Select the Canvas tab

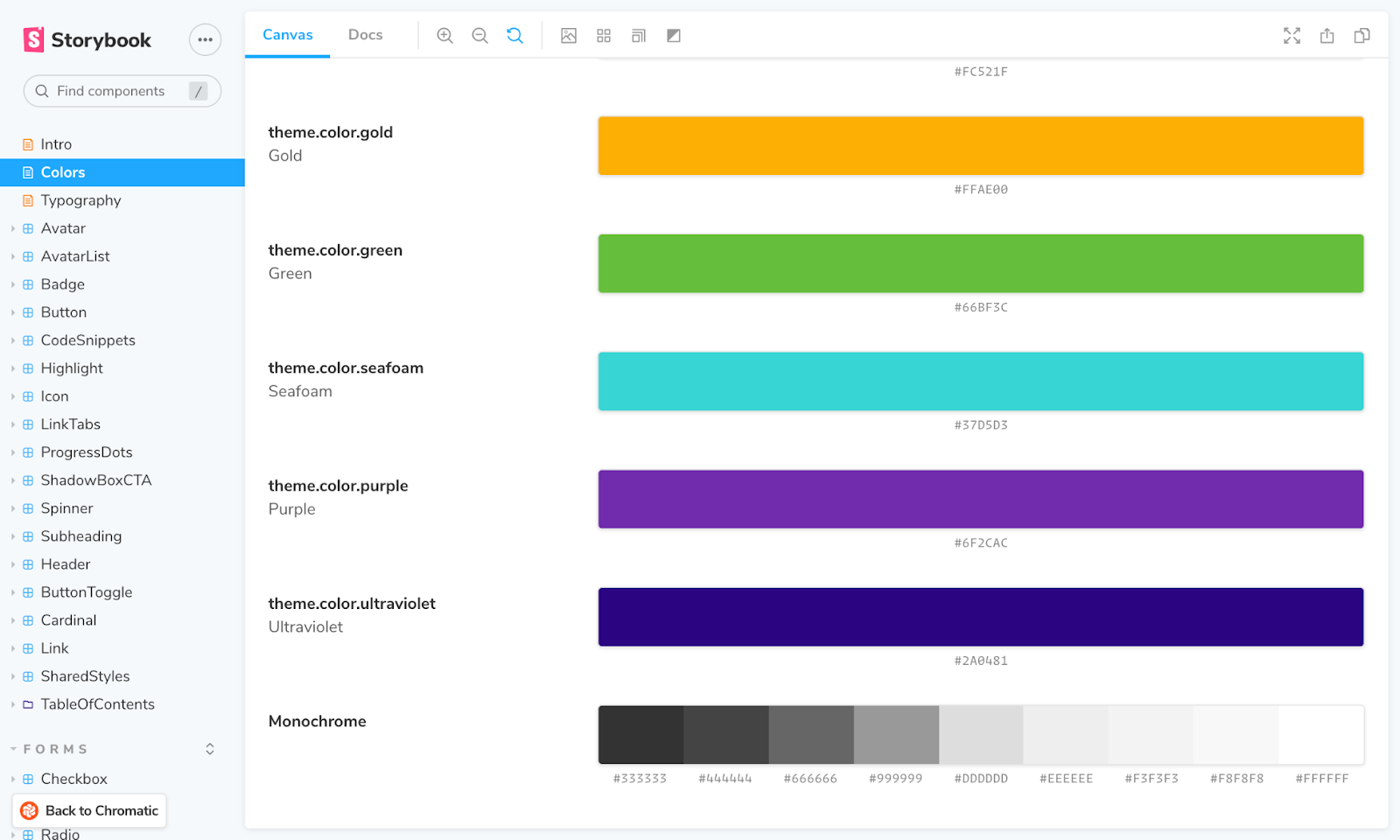[287, 35]
